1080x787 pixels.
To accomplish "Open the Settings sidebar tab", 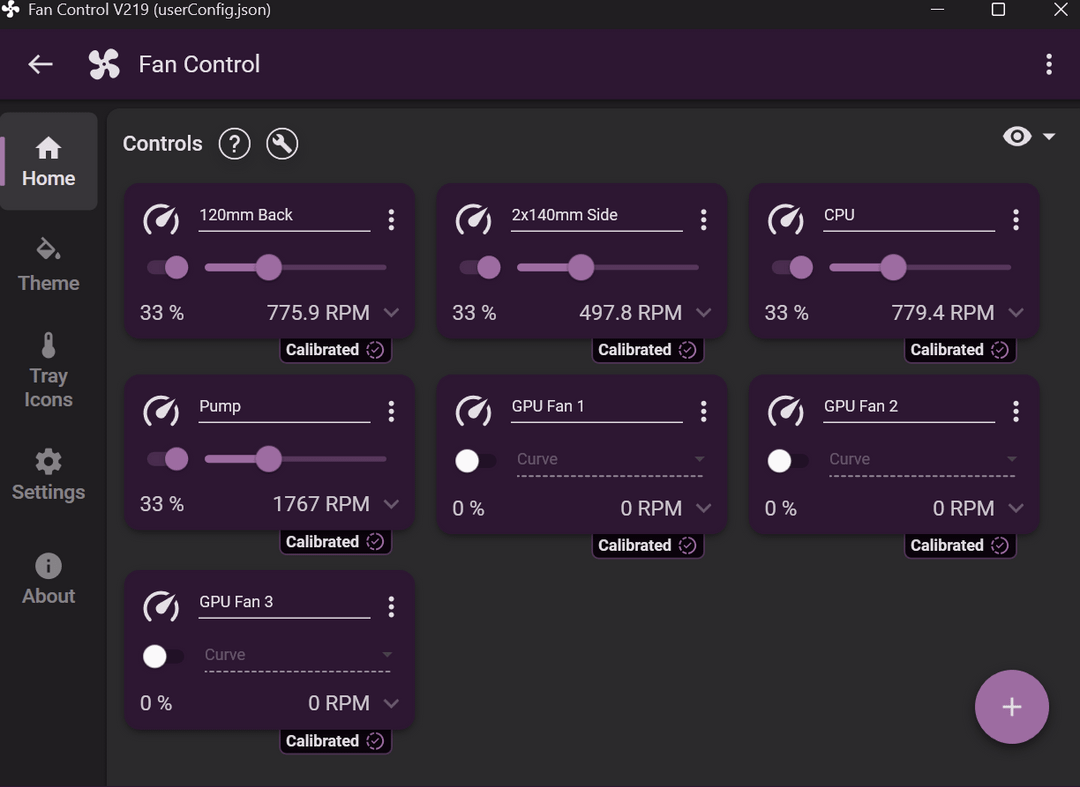I will [x=48, y=475].
